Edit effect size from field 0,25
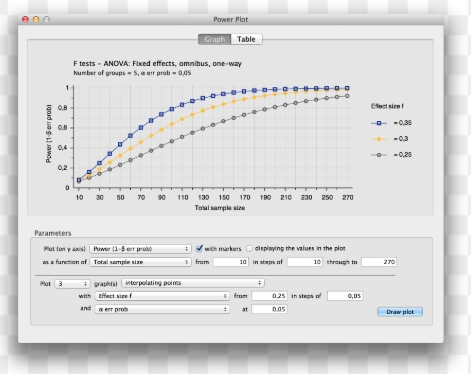 (269, 296)
